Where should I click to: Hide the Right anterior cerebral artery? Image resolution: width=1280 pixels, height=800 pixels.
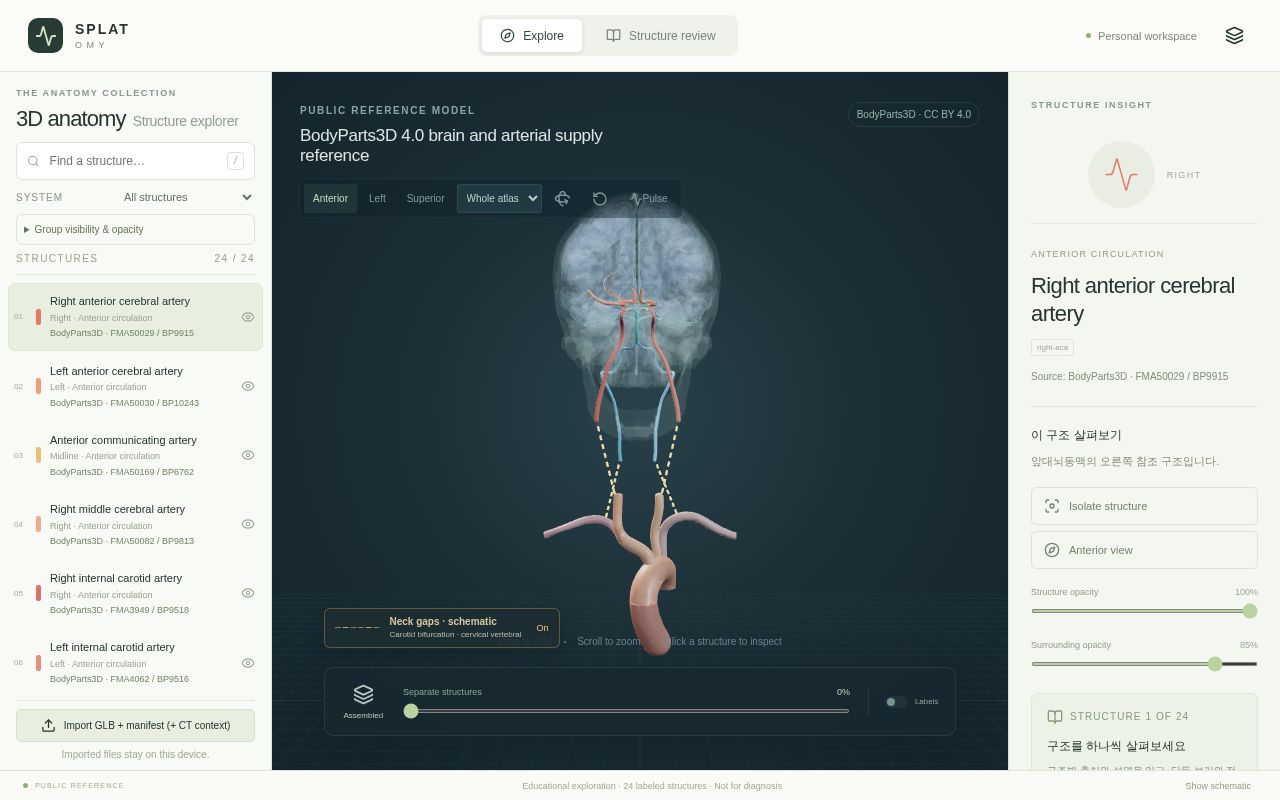pyautogui.click(x=248, y=317)
